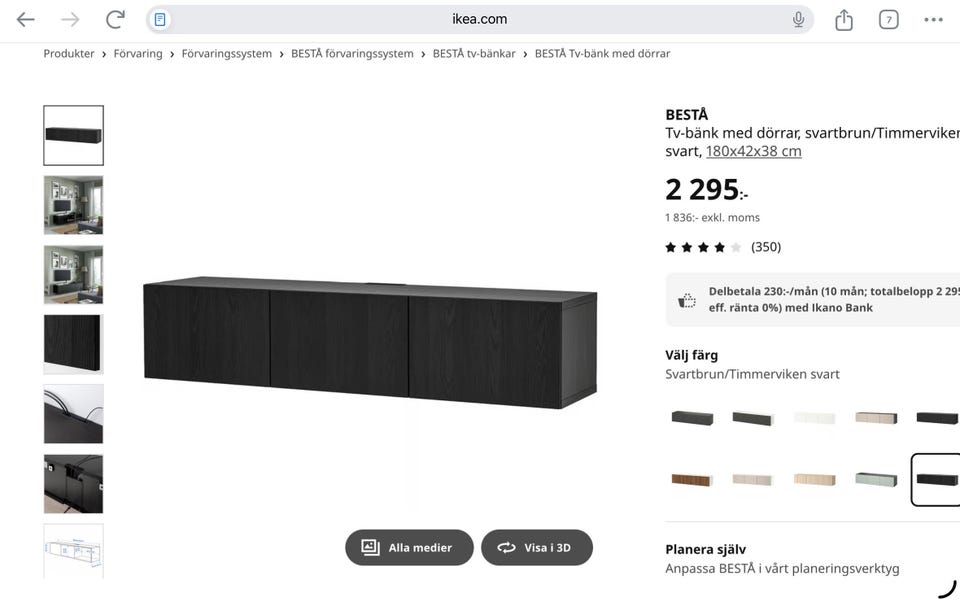Reload the page with refresh icon

point(115,20)
